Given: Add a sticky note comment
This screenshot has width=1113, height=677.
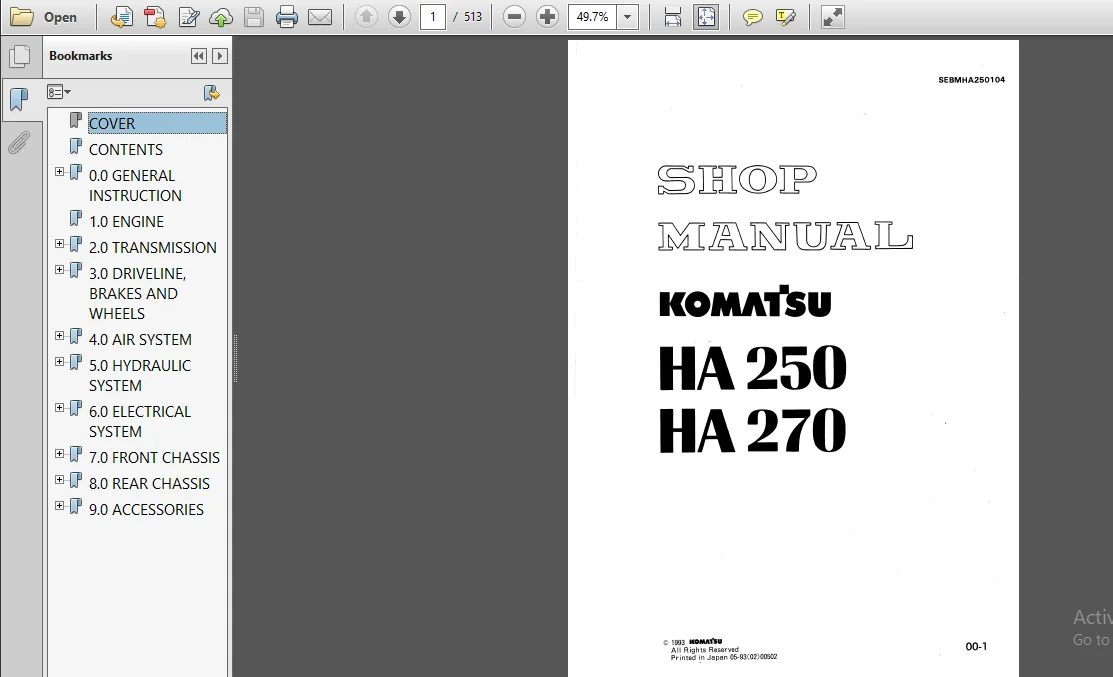Looking at the screenshot, I should (752, 17).
